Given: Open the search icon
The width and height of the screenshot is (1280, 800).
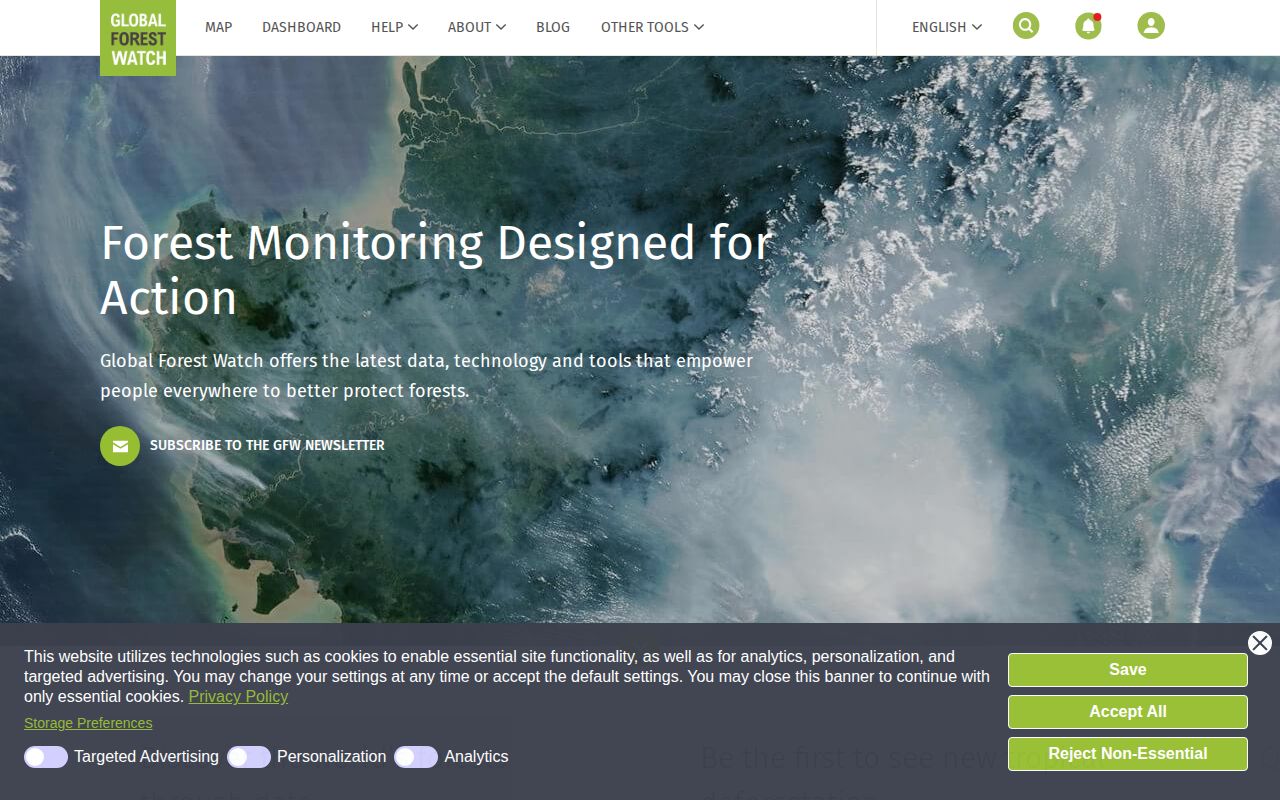Looking at the screenshot, I should point(1026,25).
